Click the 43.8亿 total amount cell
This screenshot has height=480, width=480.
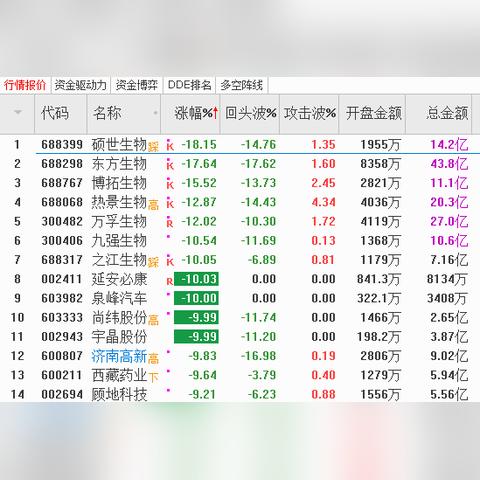pos(449,164)
